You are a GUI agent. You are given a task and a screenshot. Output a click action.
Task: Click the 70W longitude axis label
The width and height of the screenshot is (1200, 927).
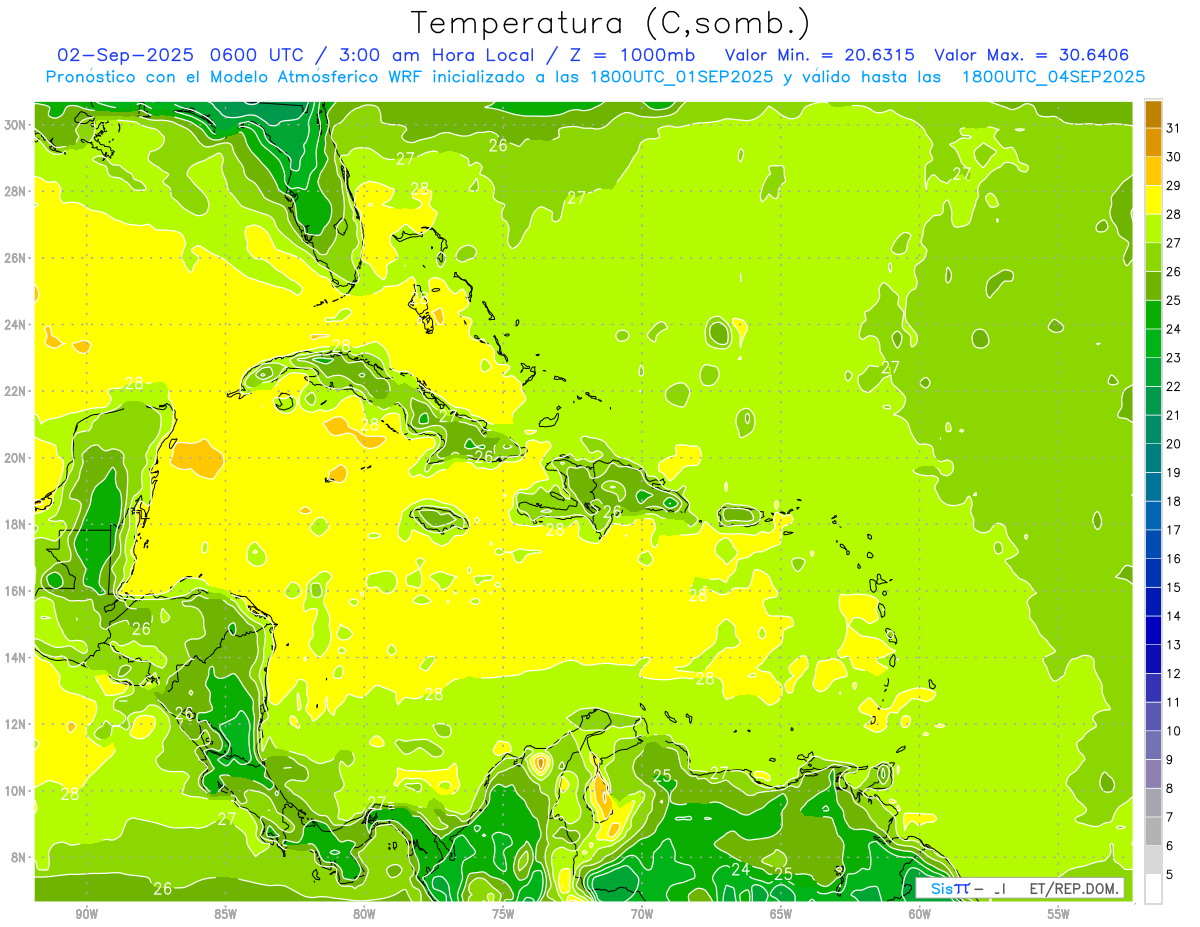click(x=642, y=914)
